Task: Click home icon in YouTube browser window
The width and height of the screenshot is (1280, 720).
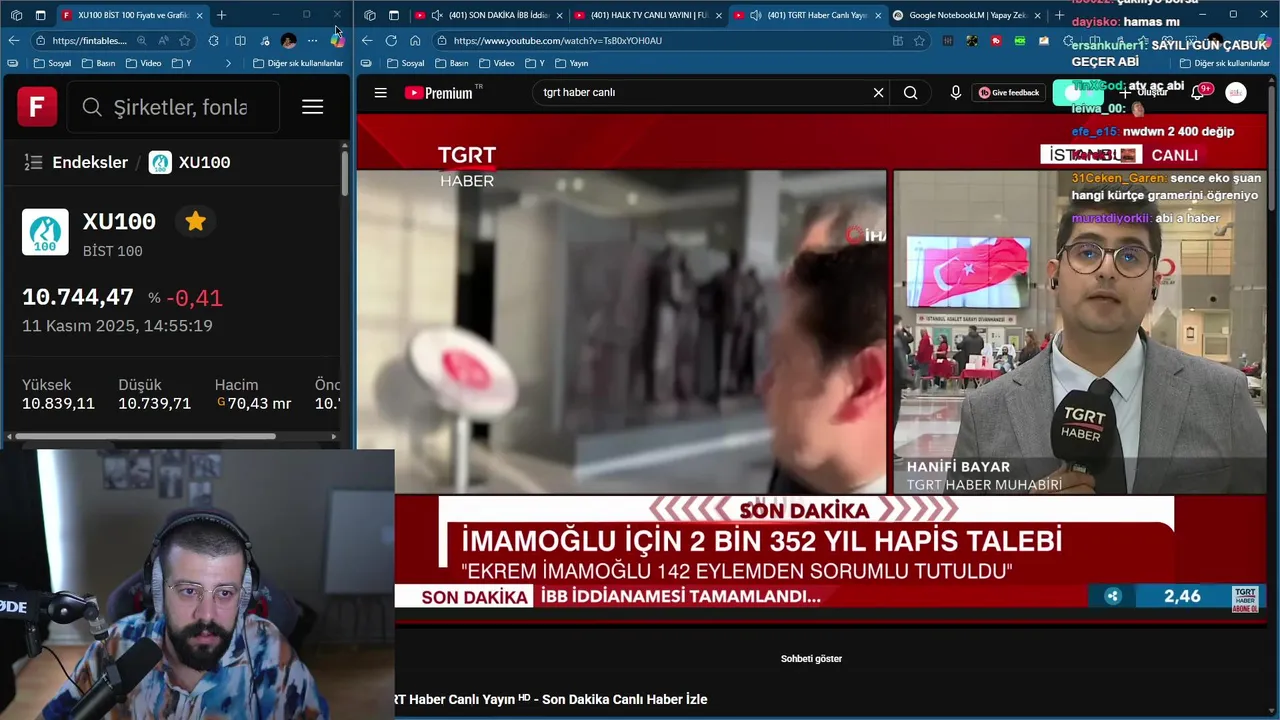Action: click(x=415, y=40)
